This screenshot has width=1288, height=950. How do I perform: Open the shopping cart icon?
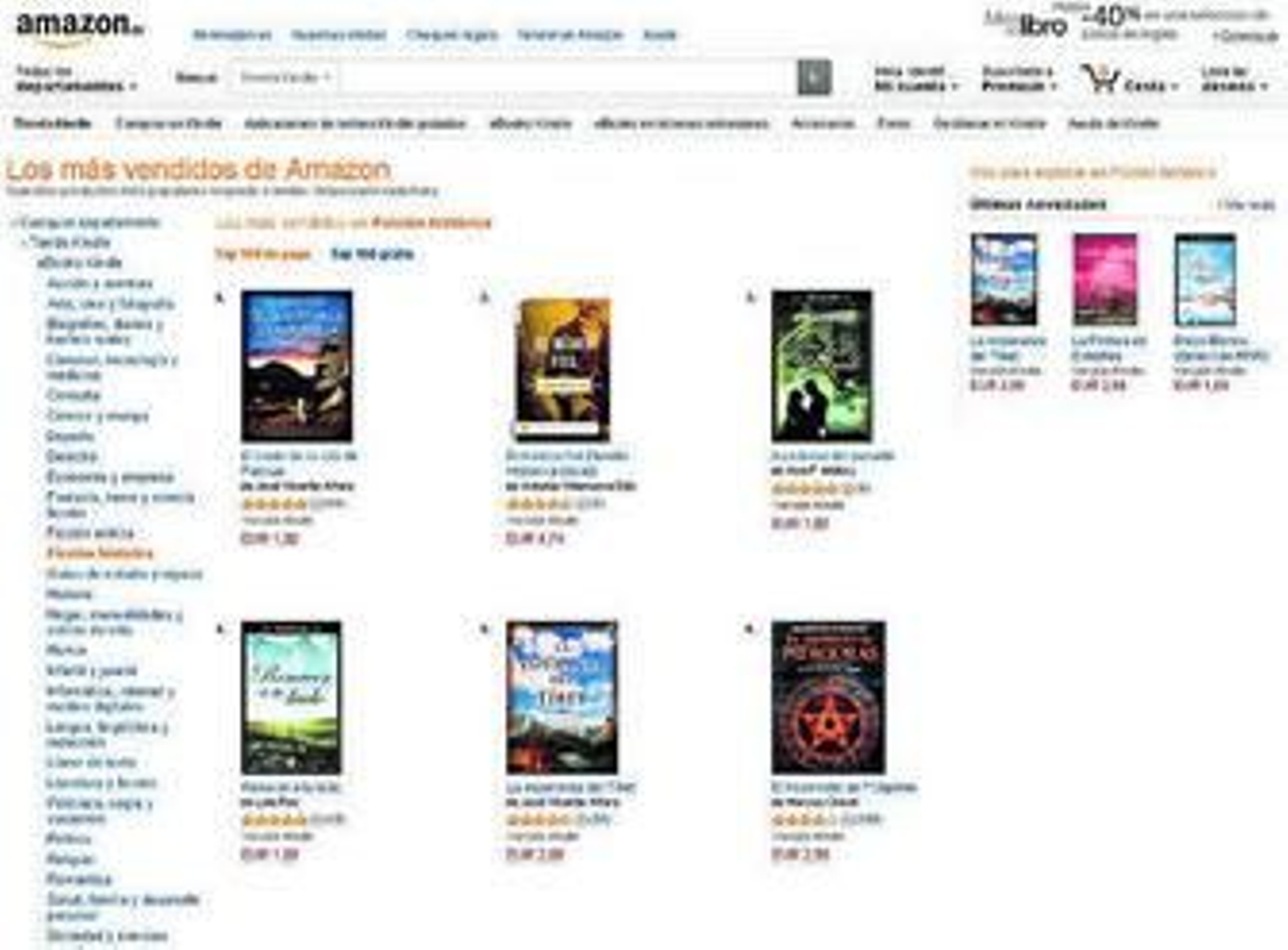1100,79
